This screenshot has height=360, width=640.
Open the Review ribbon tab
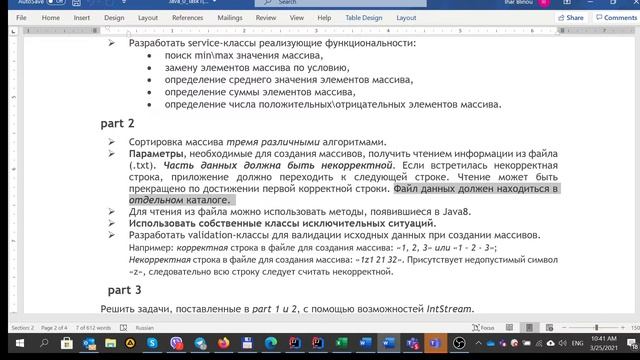coord(266,18)
